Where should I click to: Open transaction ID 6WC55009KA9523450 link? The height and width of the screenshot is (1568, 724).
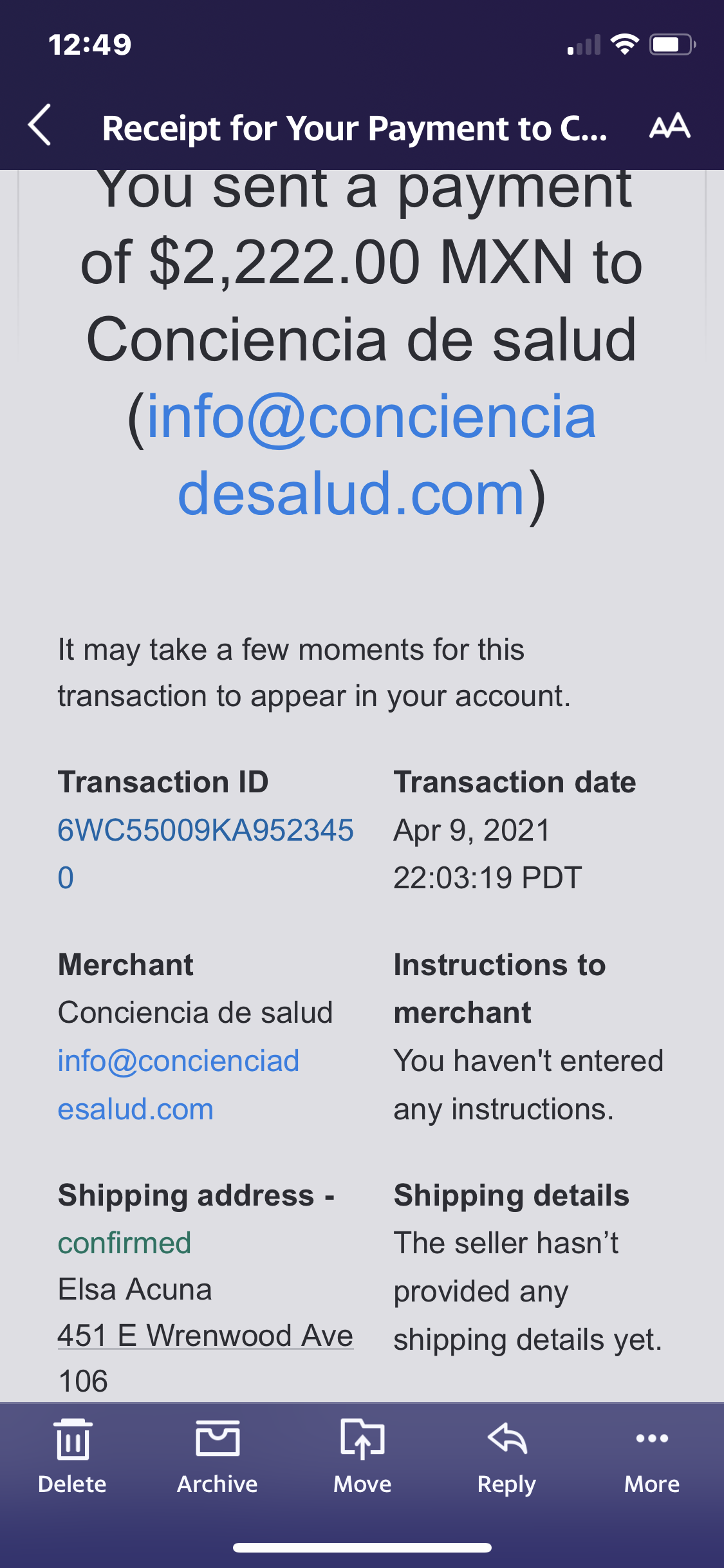point(205,831)
